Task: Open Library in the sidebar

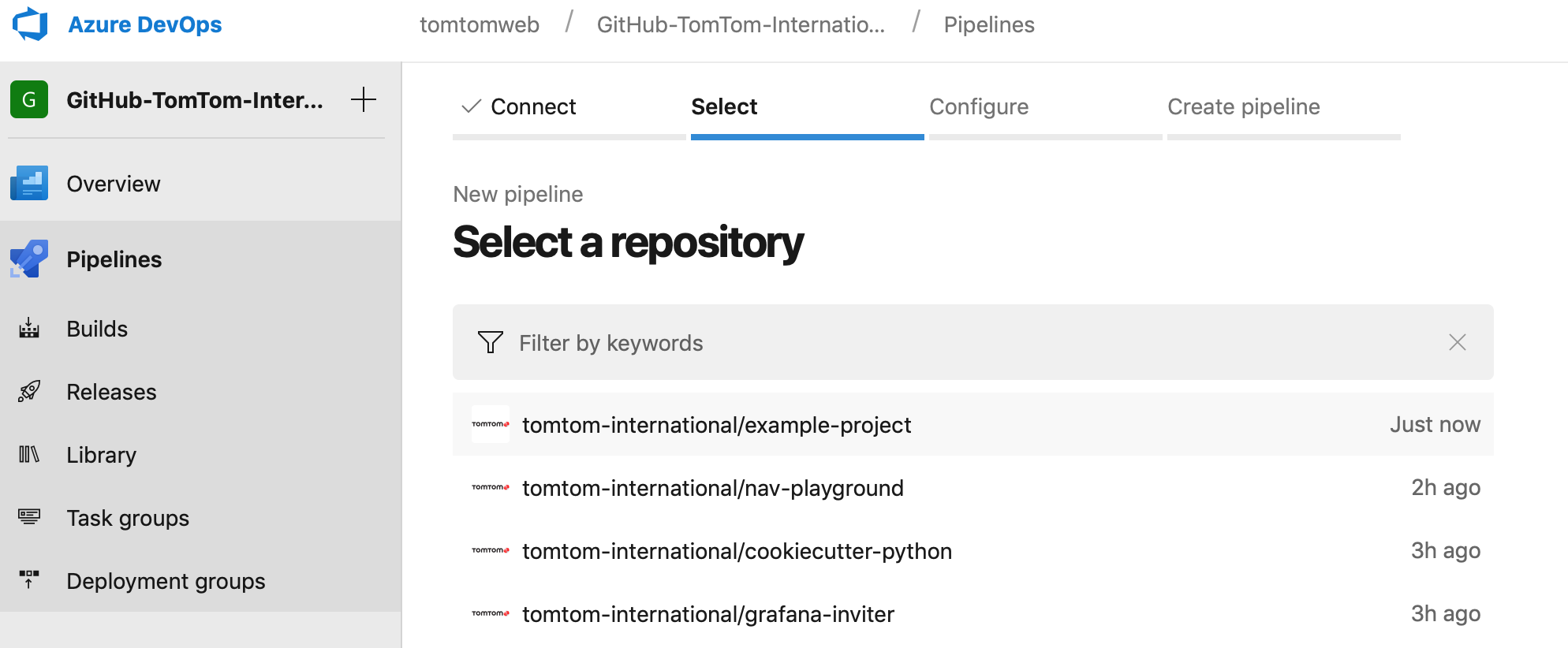Action: (x=200, y=455)
